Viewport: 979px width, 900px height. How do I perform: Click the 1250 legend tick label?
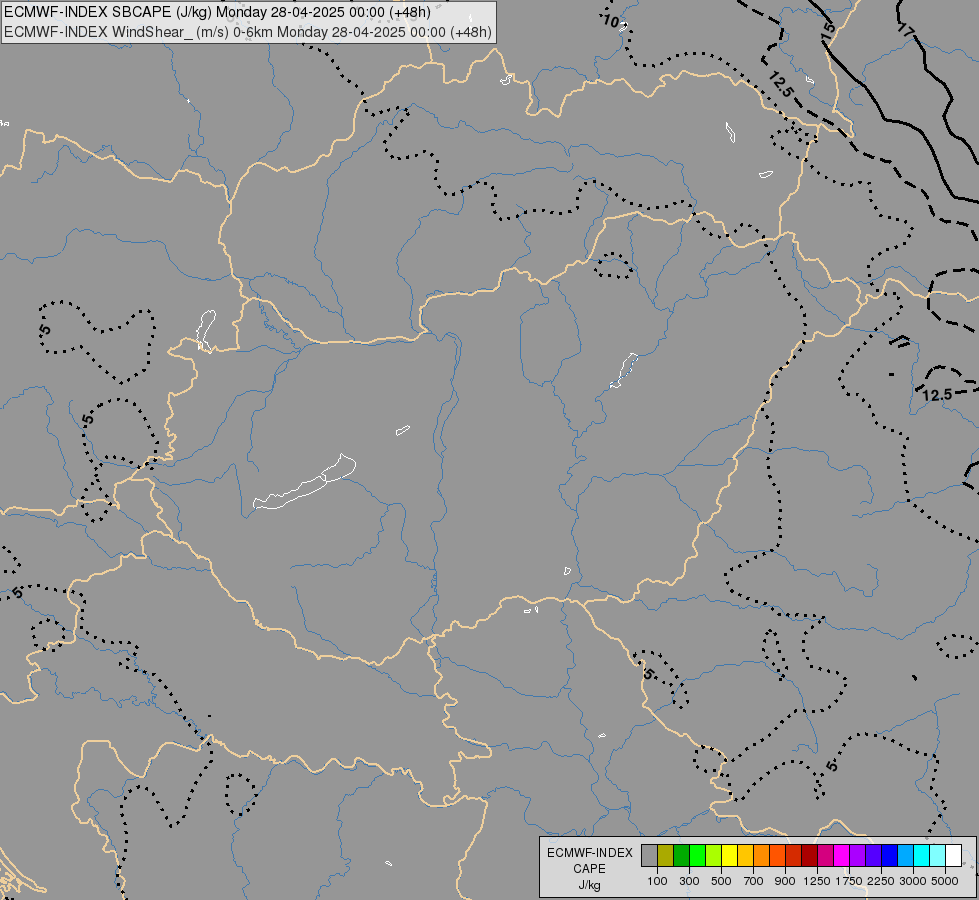click(x=817, y=881)
